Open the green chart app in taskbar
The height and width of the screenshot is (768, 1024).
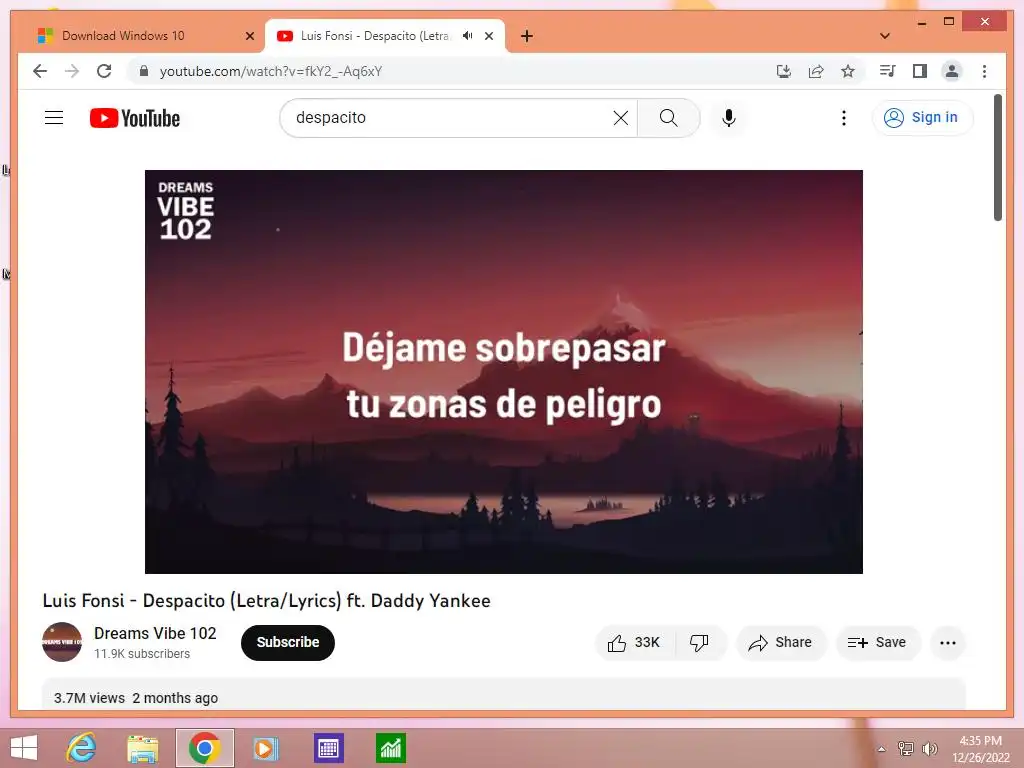[x=391, y=748]
